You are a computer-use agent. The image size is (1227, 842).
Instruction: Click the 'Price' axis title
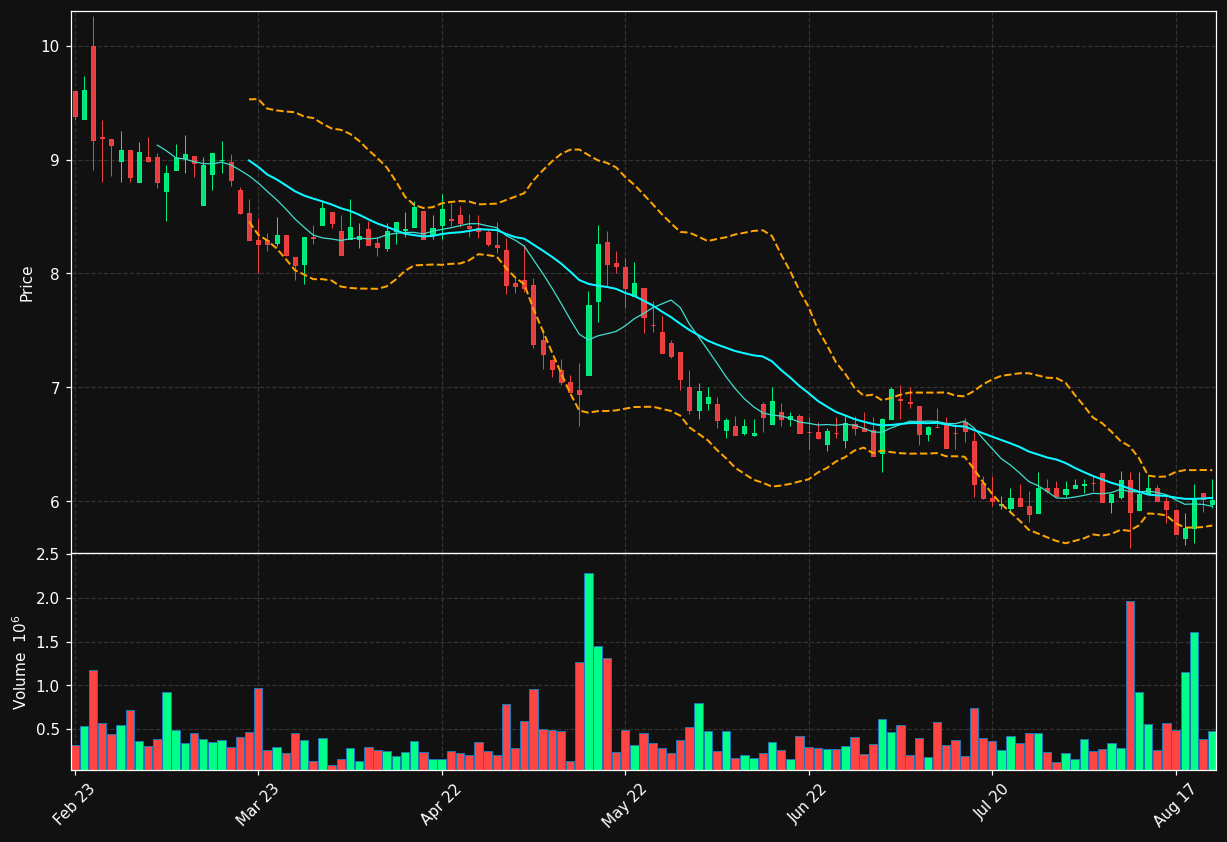[27, 283]
